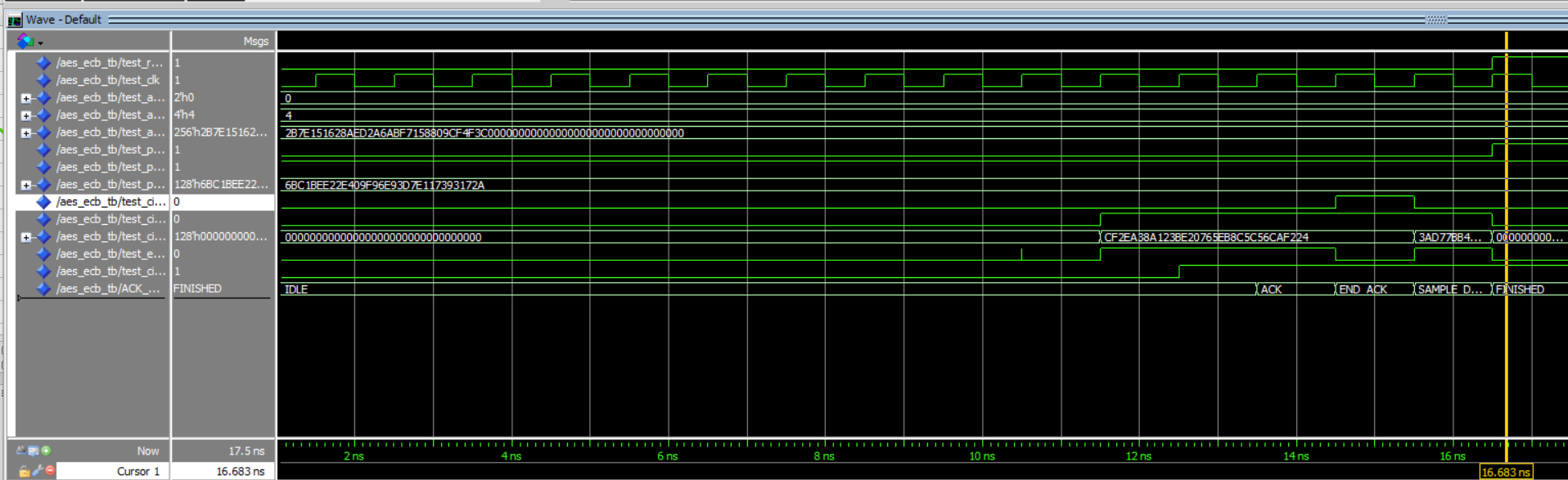Expand the 128-bit test_p plaintext bus
Screen dimensions: 1568x480
pyautogui.click(x=26, y=185)
